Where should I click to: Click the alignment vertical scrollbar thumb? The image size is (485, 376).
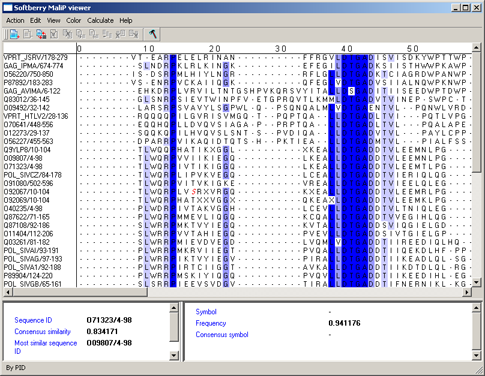pos(476,112)
